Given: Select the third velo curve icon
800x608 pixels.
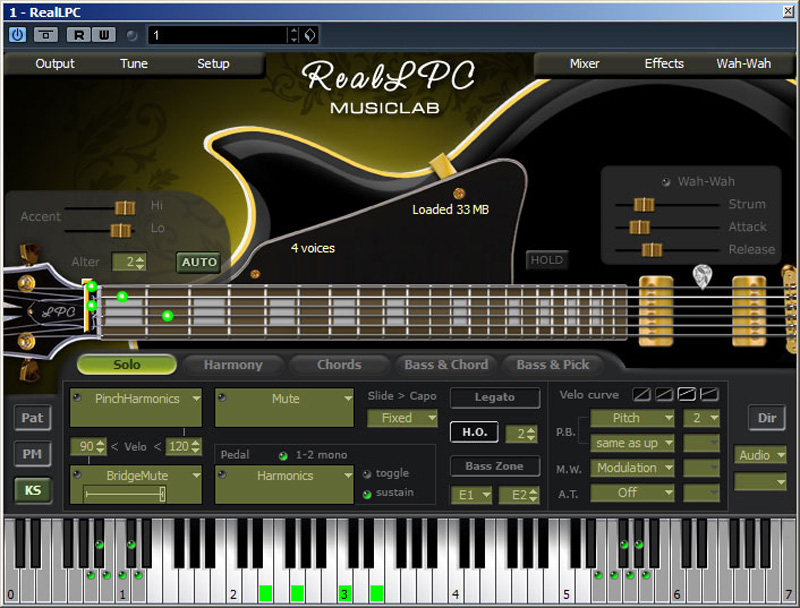Looking at the screenshot, I should pyautogui.click(x=686, y=394).
